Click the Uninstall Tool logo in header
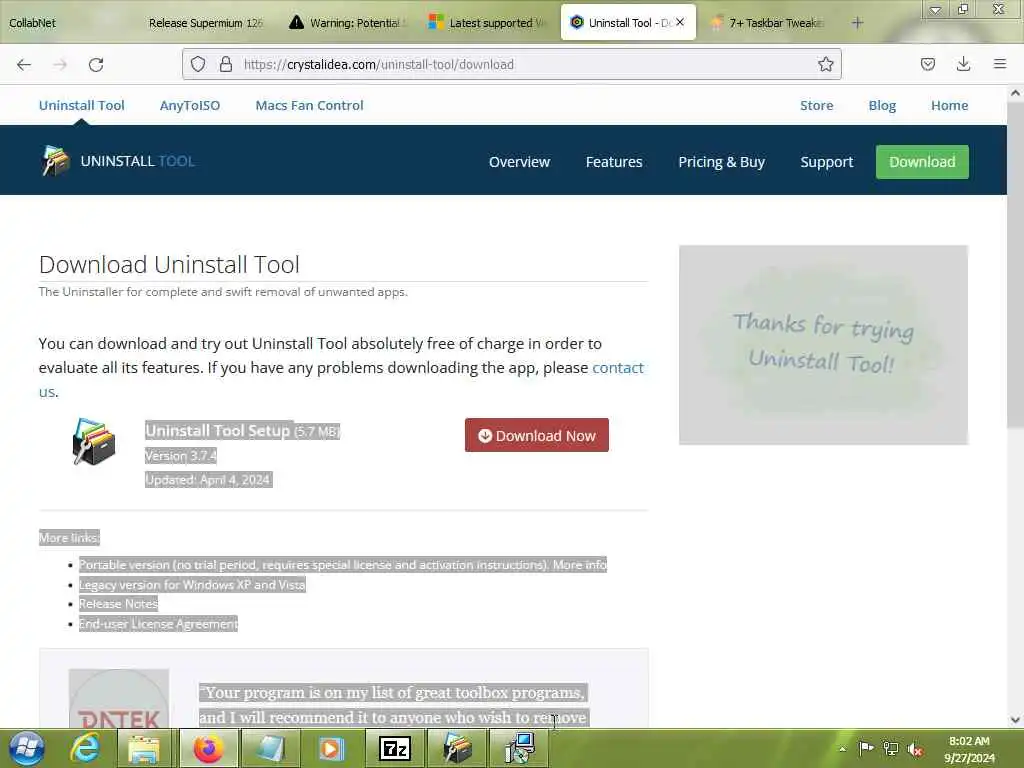 click(x=118, y=161)
